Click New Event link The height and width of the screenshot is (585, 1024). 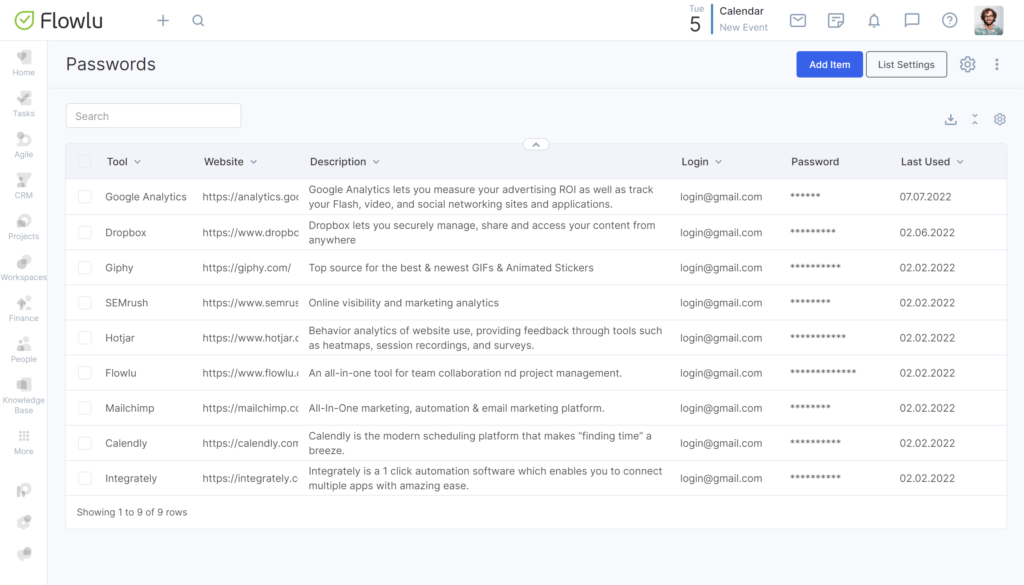pos(743,27)
